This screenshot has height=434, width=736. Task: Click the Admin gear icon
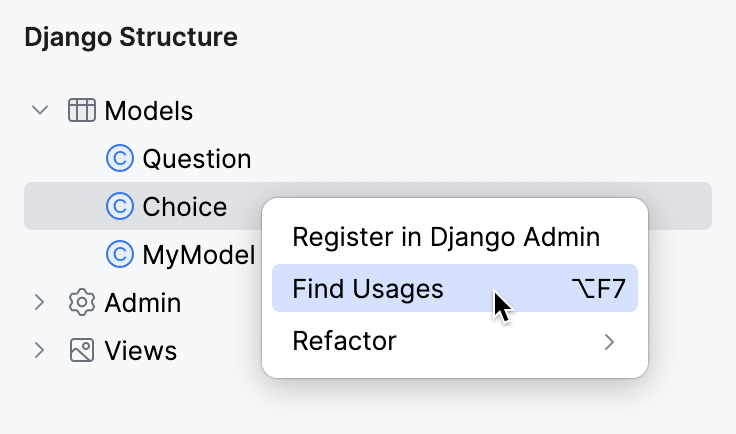click(82, 302)
